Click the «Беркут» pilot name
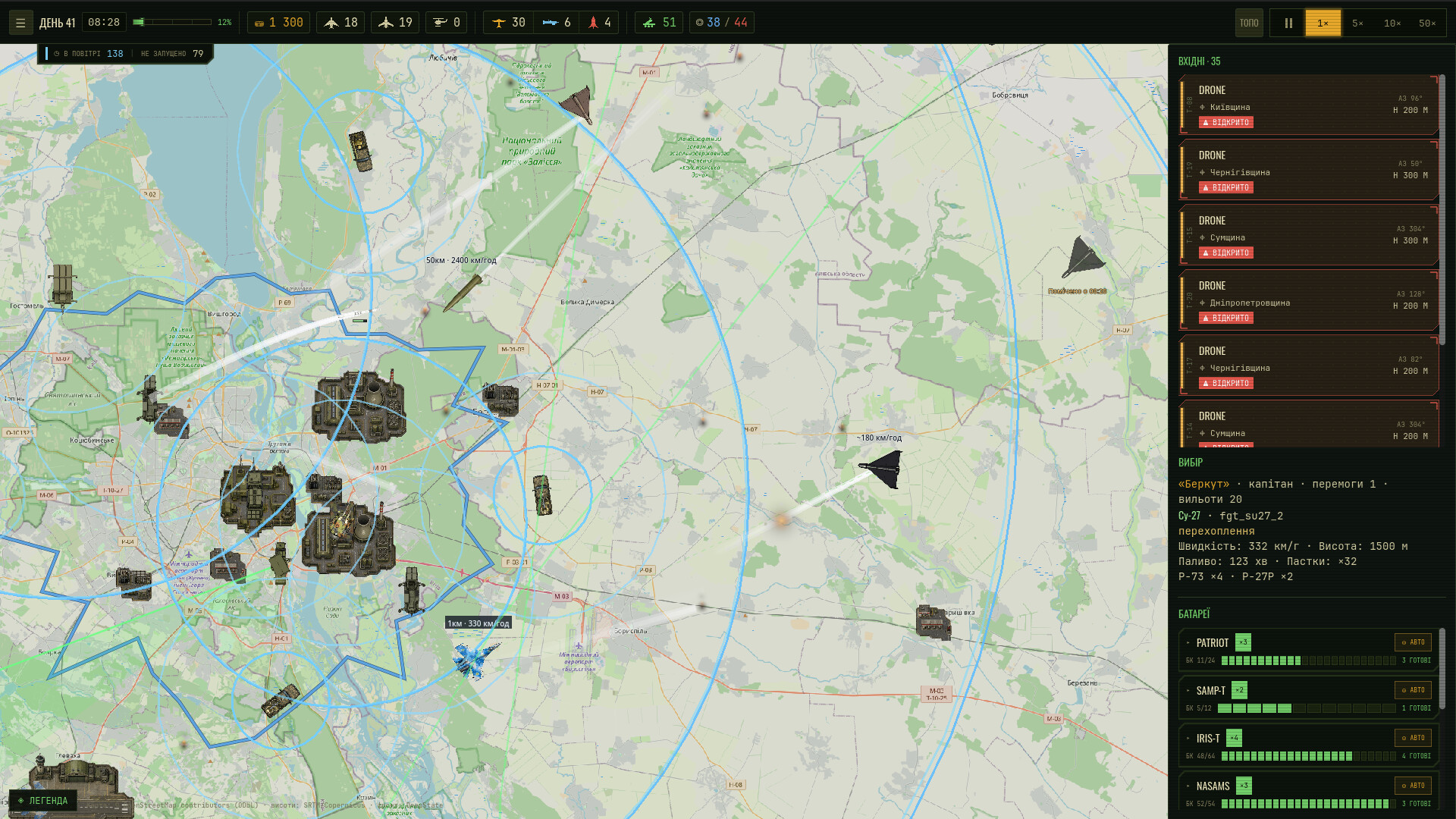Viewport: 1456px width, 819px height. click(x=1203, y=484)
